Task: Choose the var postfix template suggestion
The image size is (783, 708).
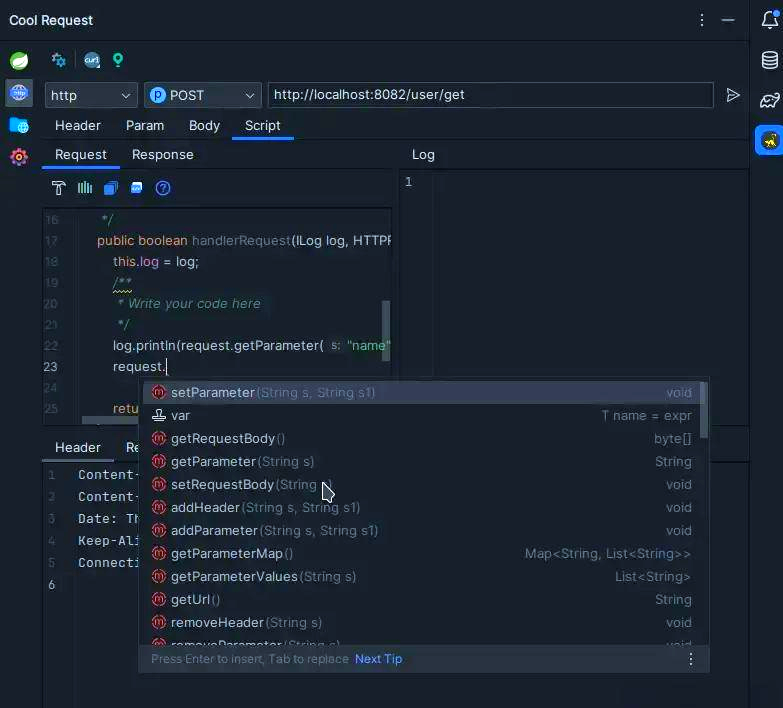Action: point(422,415)
